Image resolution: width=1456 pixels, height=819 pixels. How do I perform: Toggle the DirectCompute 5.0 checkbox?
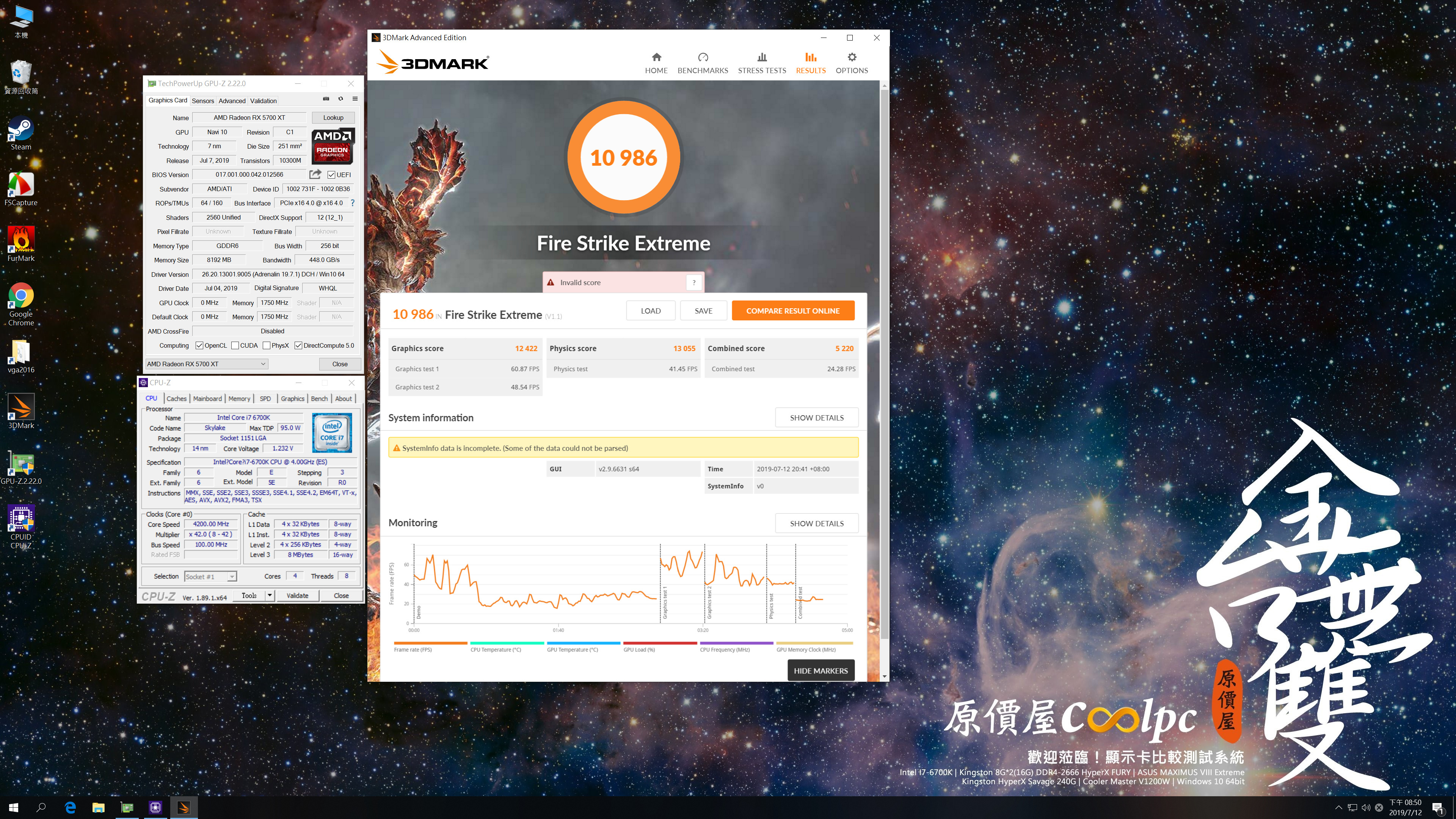point(298,345)
